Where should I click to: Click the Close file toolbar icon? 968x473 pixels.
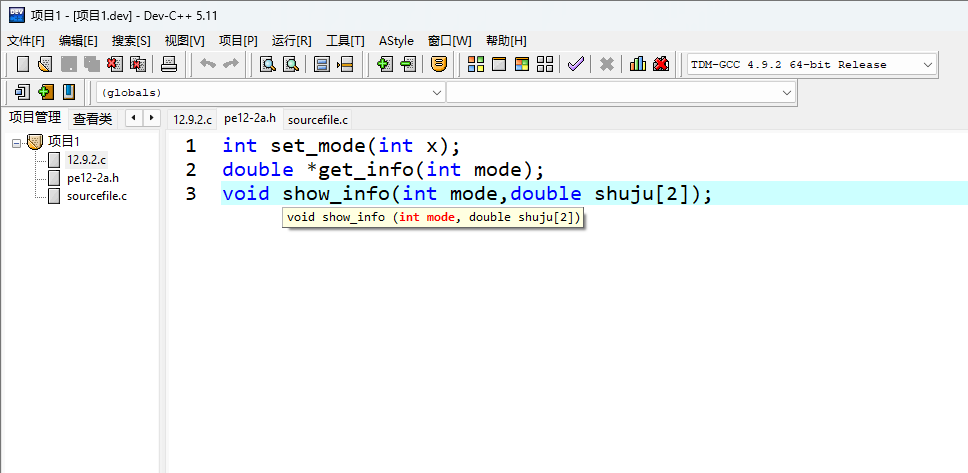[115, 64]
